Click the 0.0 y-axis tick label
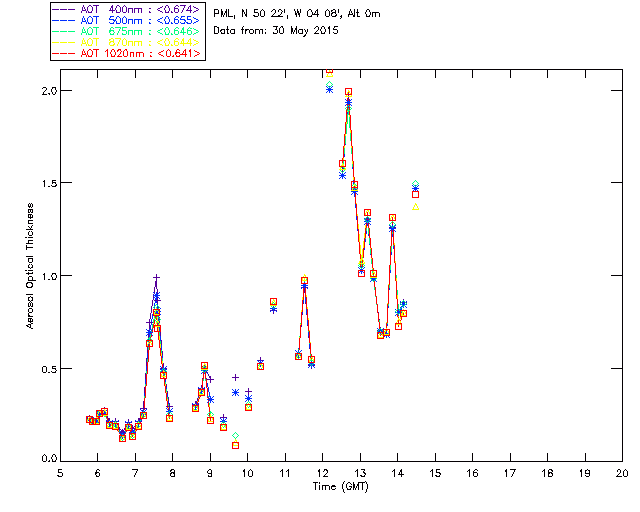The height and width of the screenshot is (512, 640). (x=49, y=459)
